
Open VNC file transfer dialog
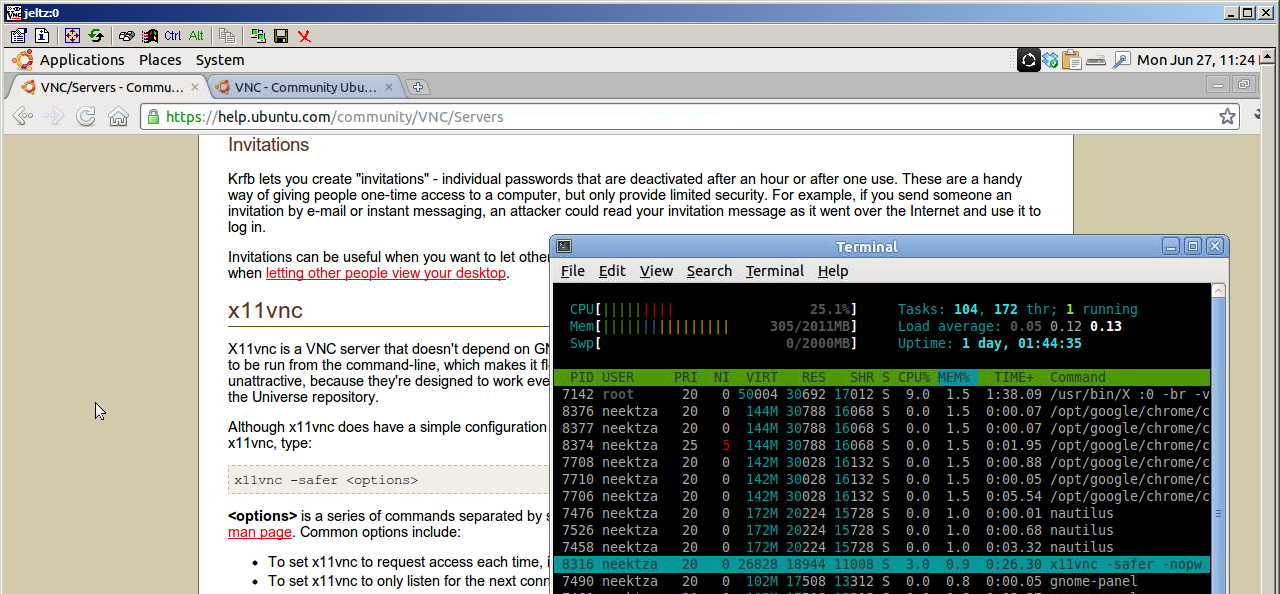(227, 35)
